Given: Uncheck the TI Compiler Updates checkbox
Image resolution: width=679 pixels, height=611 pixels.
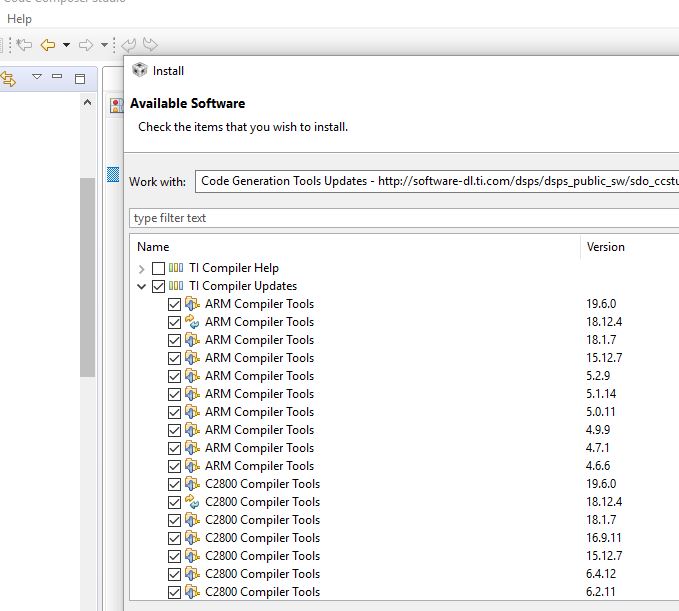Looking at the screenshot, I should 158,286.
